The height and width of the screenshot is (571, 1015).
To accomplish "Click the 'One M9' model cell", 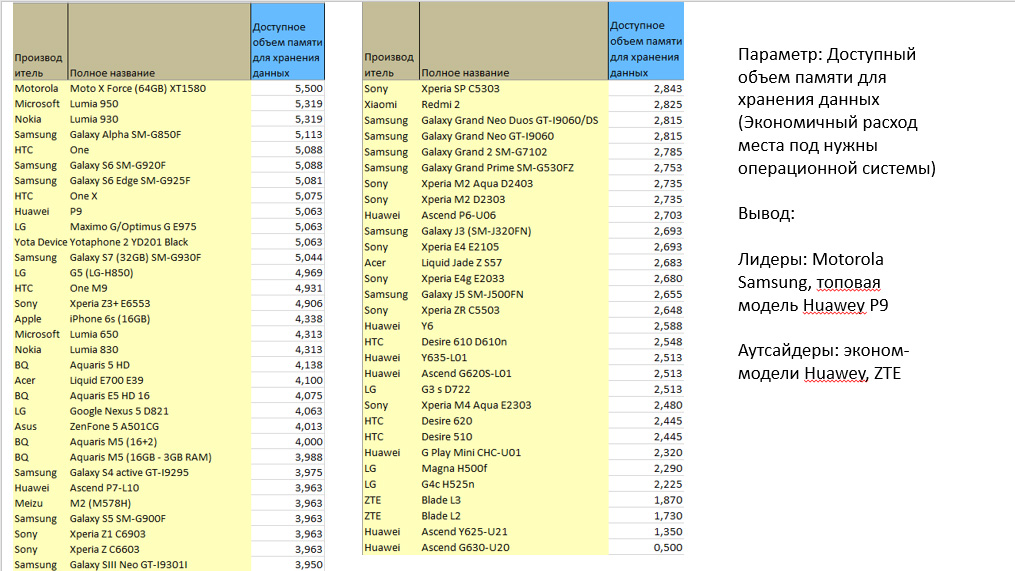I will point(159,288).
